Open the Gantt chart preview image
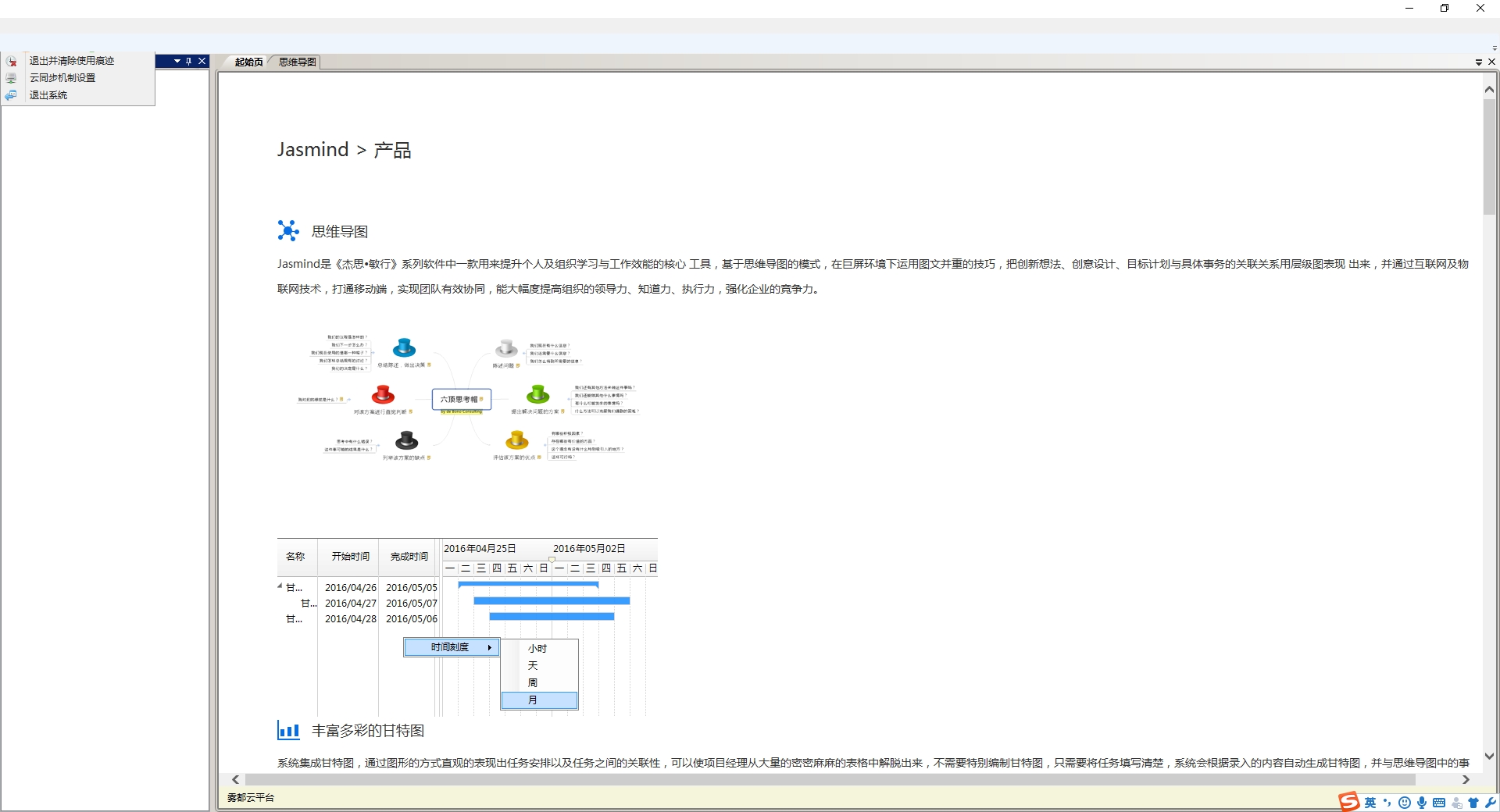This screenshot has height=812, width=1500. click(x=467, y=627)
